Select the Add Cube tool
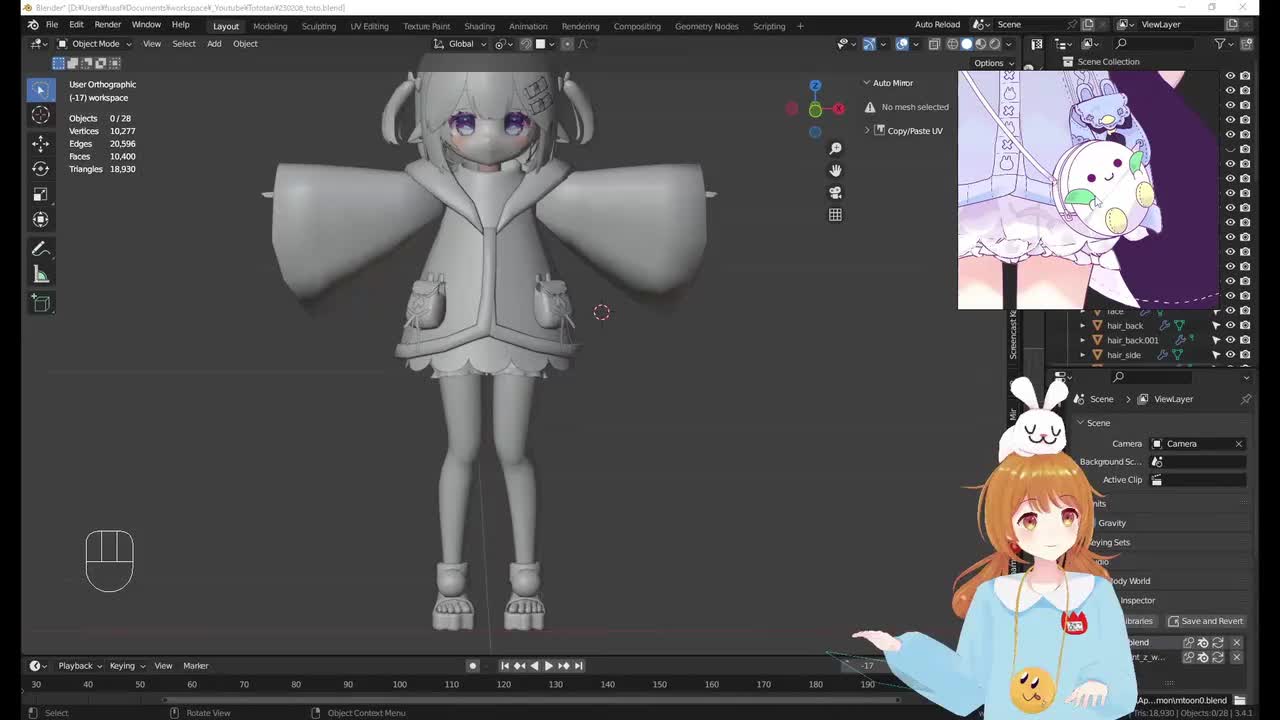The image size is (1280, 720). [41, 303]
